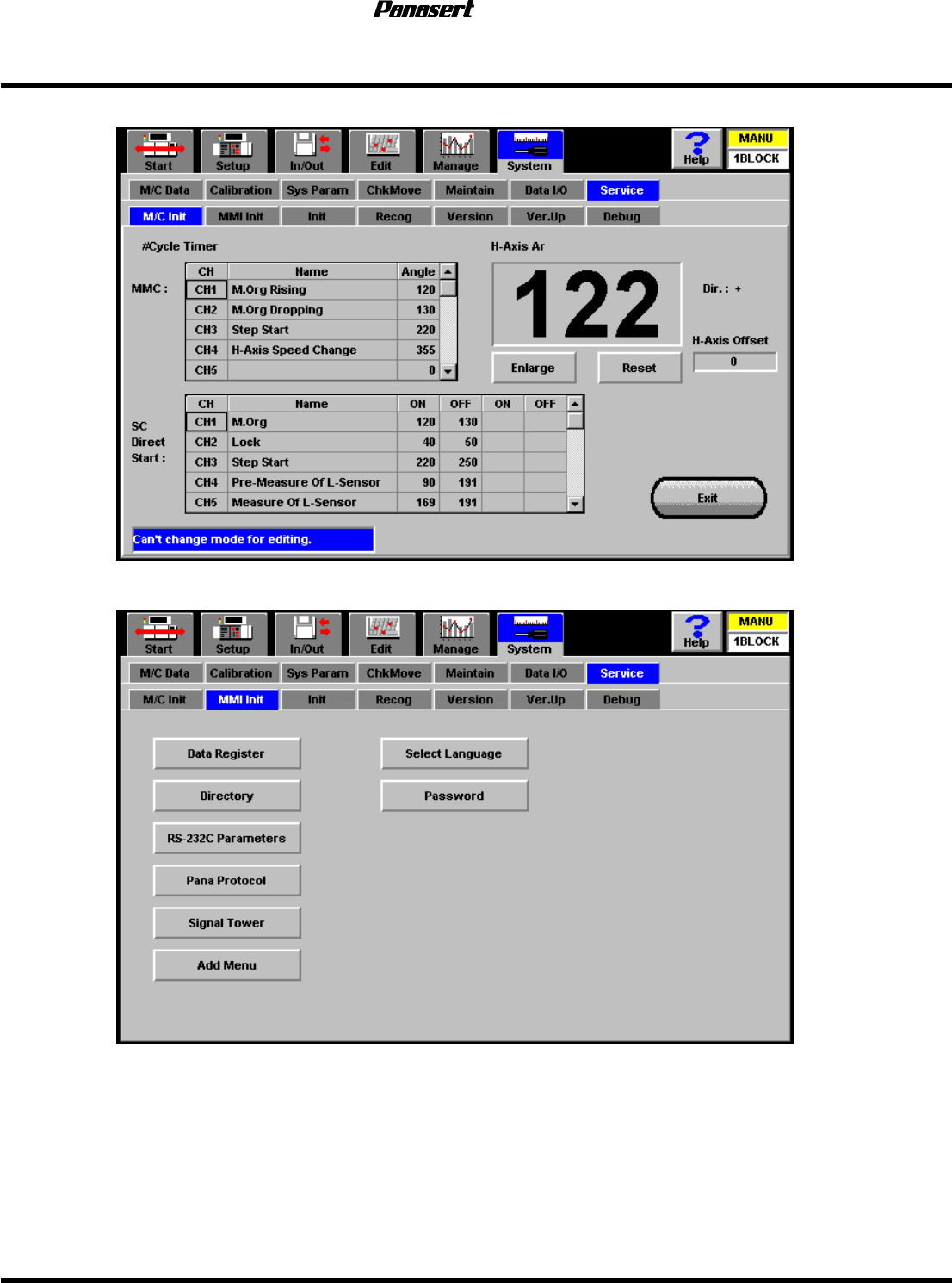This screenshot has width=952, height=1283.
Task: Open Data I/O tab in upper screen
Action: coord(547,190)
